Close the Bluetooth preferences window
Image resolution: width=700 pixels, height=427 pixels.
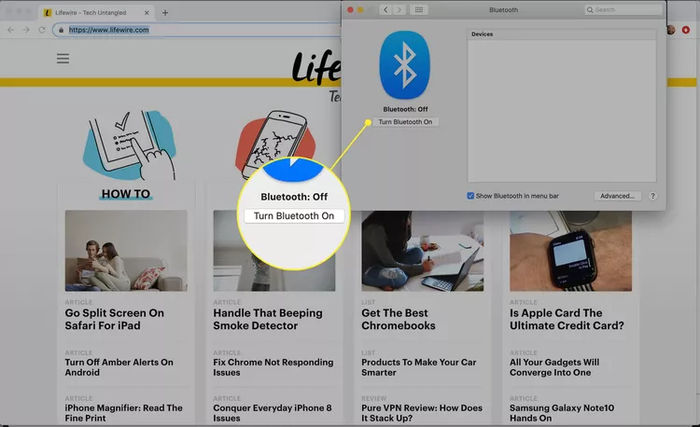point(350,9)
